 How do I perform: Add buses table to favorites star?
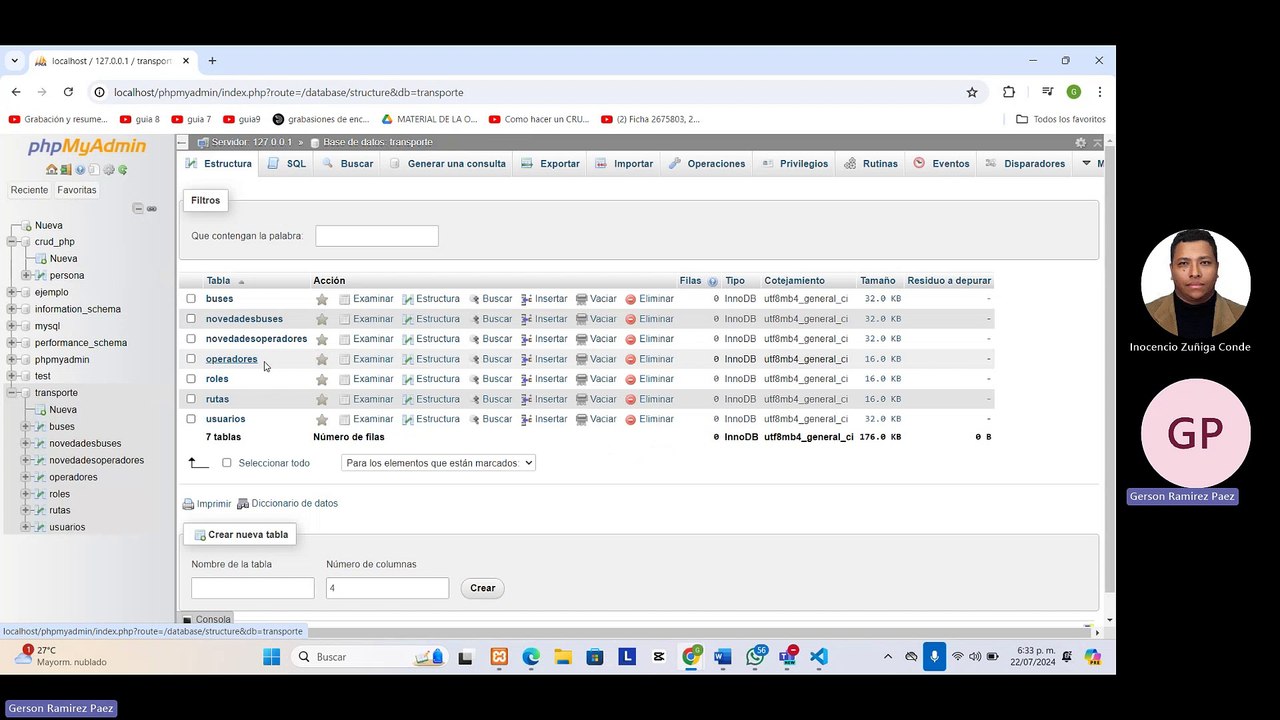(321, 299)
